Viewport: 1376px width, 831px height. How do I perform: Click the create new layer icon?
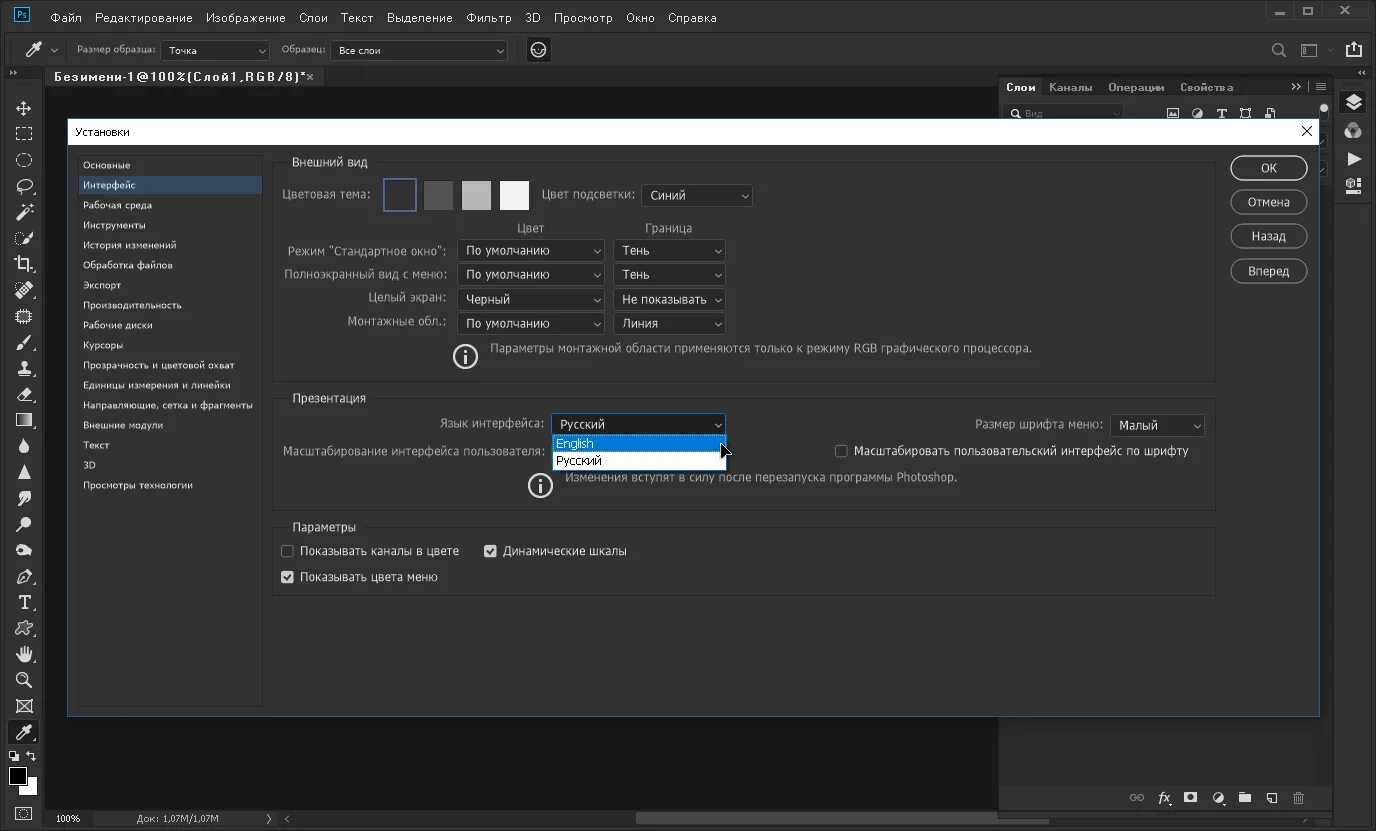[1271, 798]
